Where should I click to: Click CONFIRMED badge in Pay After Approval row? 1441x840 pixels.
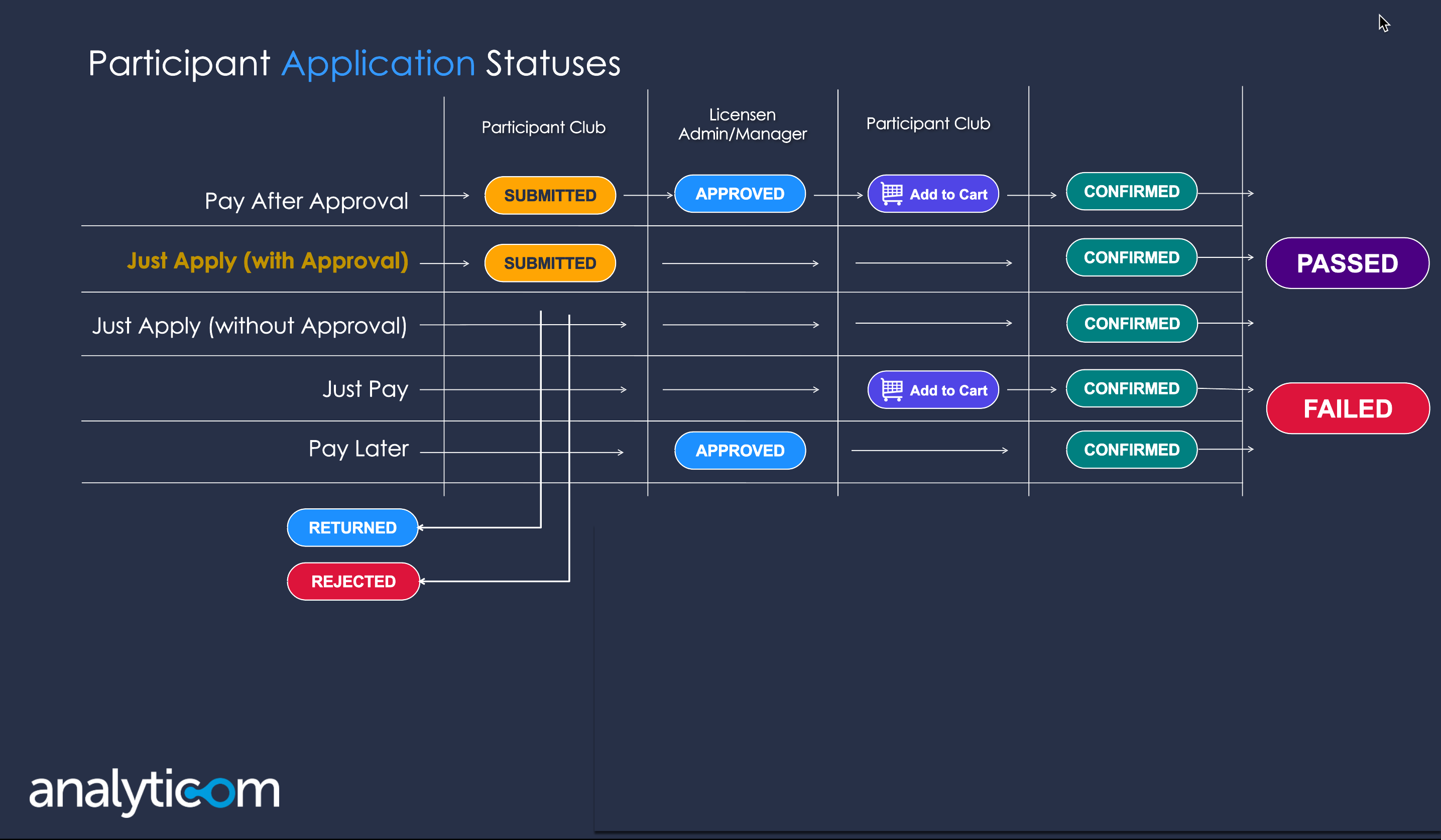[1131, 191]
